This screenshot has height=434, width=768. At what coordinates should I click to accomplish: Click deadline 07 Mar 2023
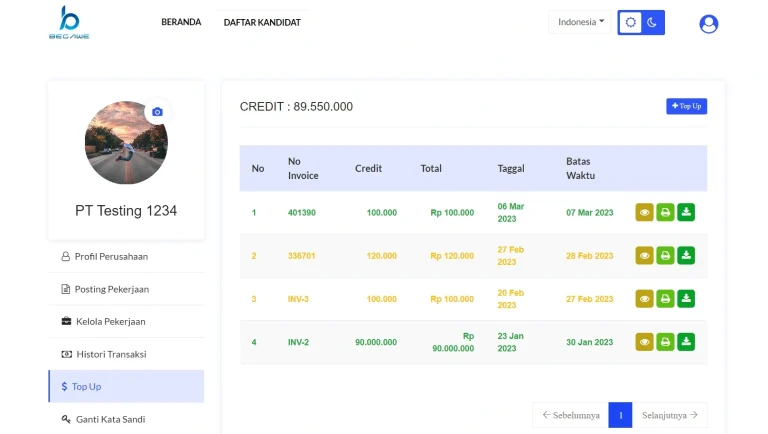590,213
